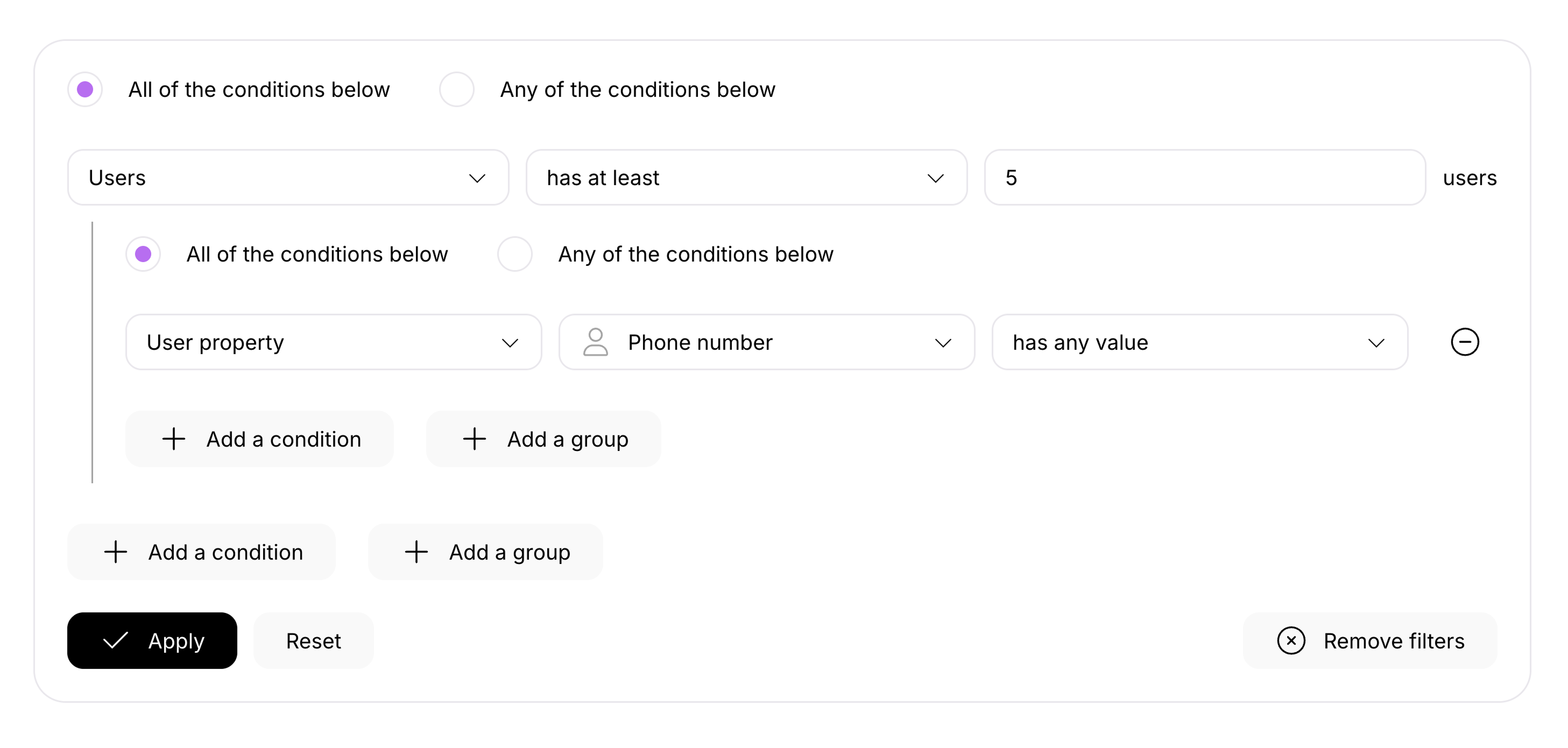Select nested "Any of the conditions below" radio
The width and height of the screenshot is (1568, 748).
(515, 254)
